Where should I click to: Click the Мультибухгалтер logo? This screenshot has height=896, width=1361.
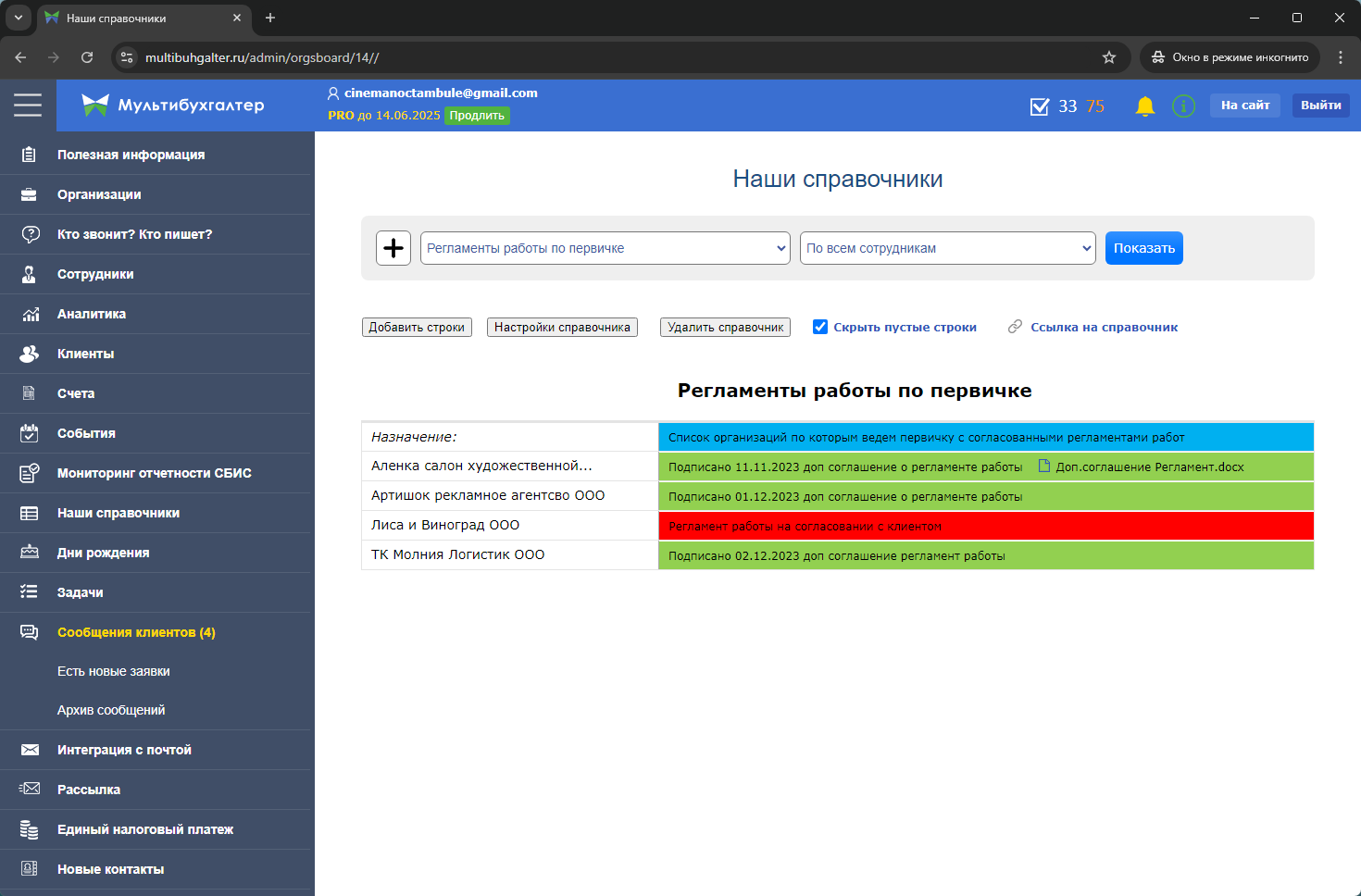point(173,106)
